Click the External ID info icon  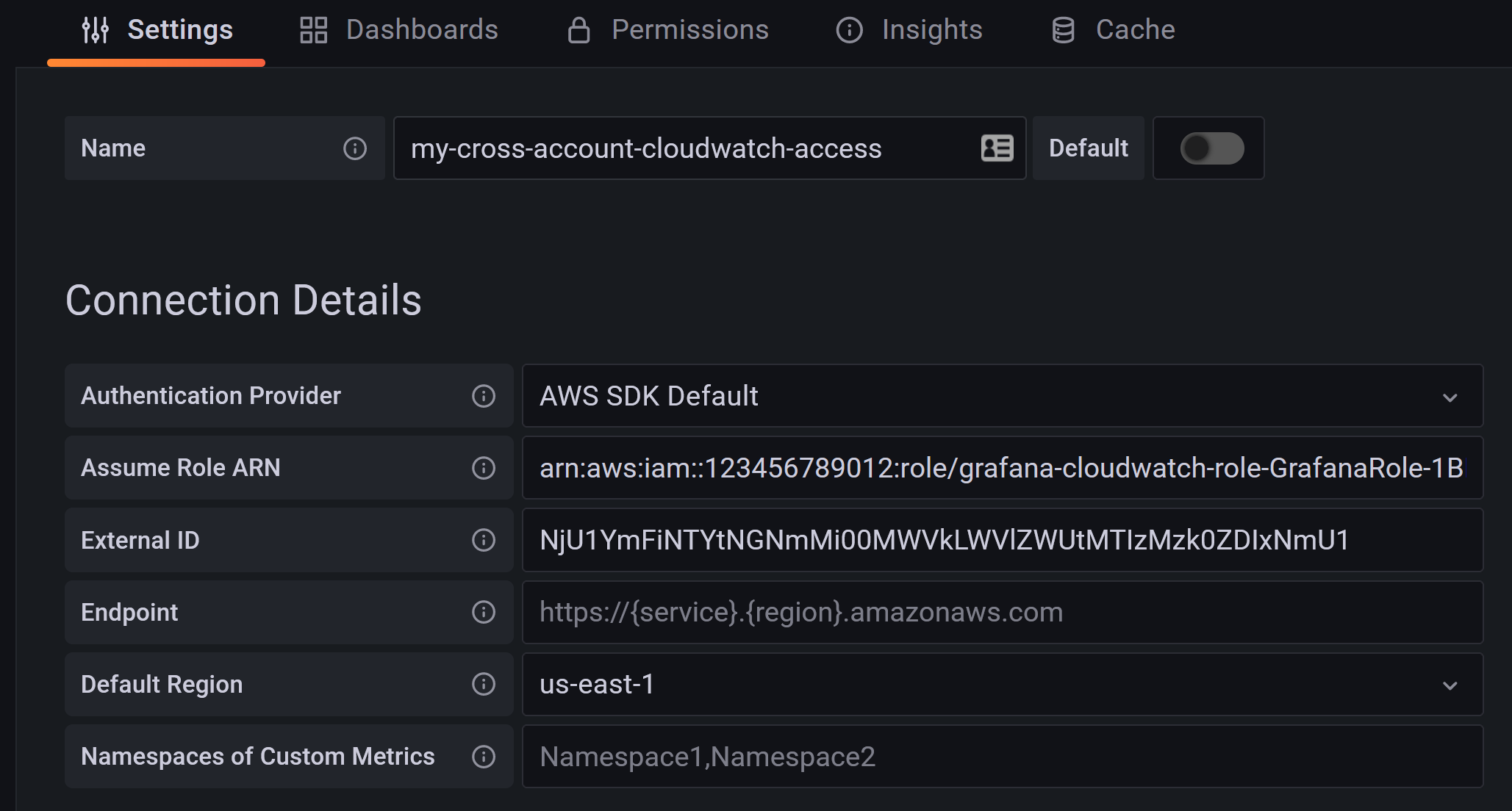pos(483,540)
